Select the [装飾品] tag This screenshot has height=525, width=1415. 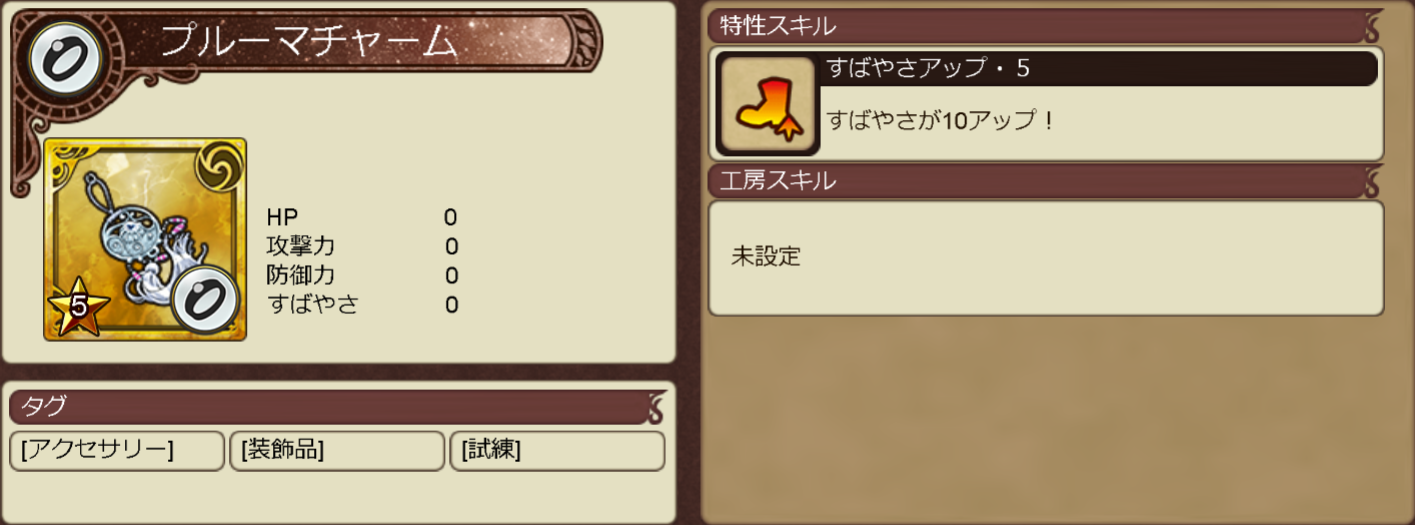pos(337,451)
